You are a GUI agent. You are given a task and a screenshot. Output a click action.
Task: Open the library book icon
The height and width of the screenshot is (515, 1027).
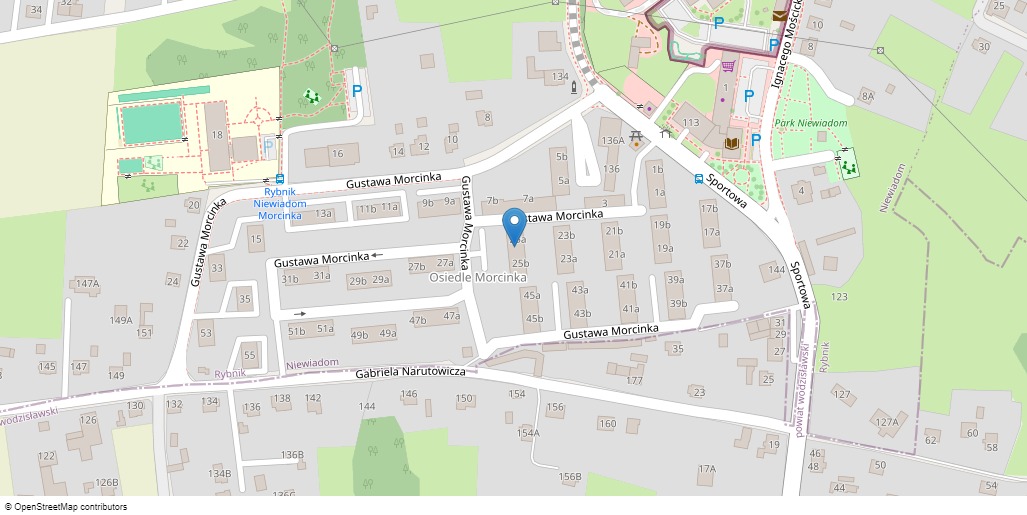click(730, 143)
